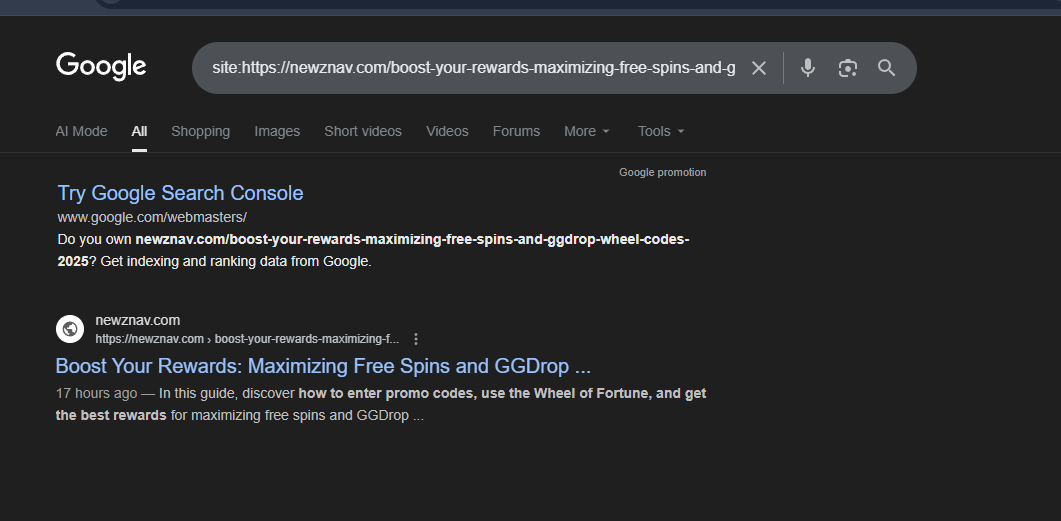Clear the search box text
1061x521 pixels.
click(x=759, y=68)
